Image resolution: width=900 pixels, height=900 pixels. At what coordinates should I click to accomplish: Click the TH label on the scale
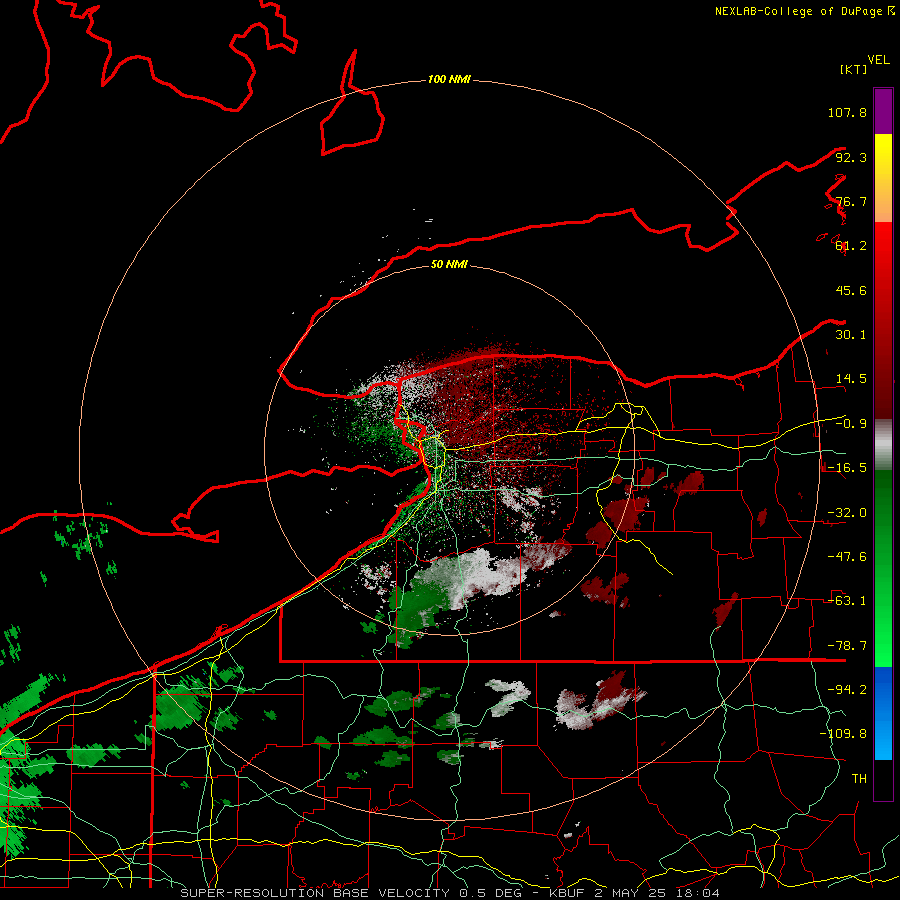(859, 778)
